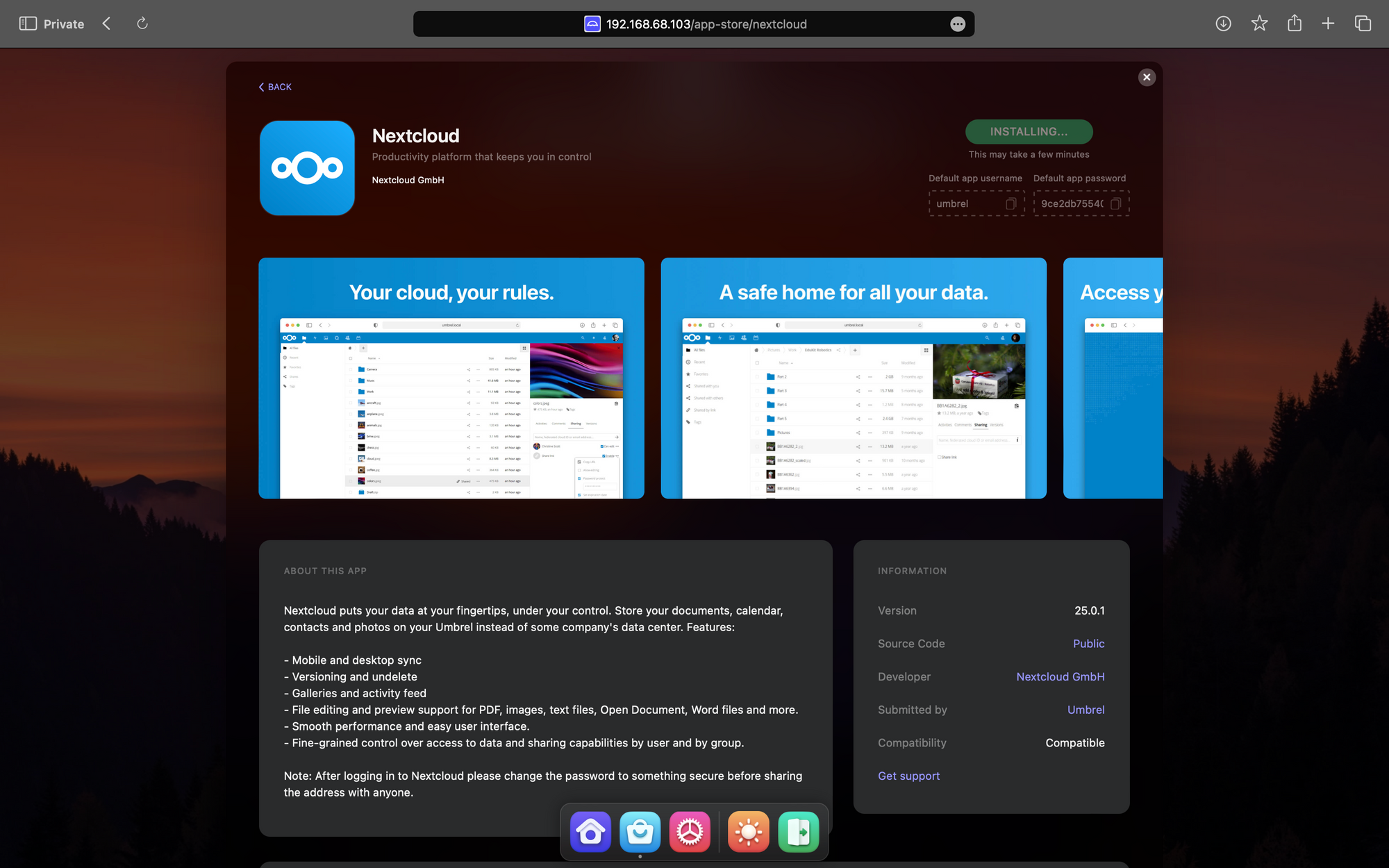1389x868 pixels.
Task: Click the 'ABOUT THIS APP' heading
Action: [x=325, y=571]
